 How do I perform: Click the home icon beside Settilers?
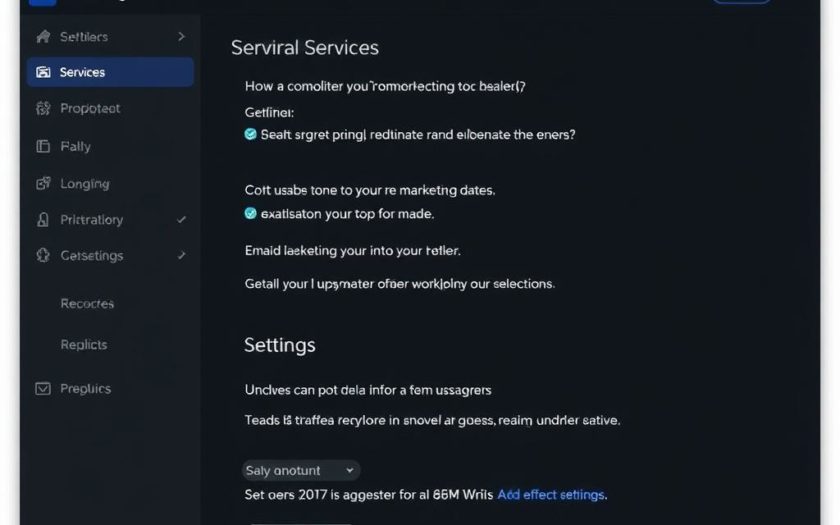click(x=43, y=37)
